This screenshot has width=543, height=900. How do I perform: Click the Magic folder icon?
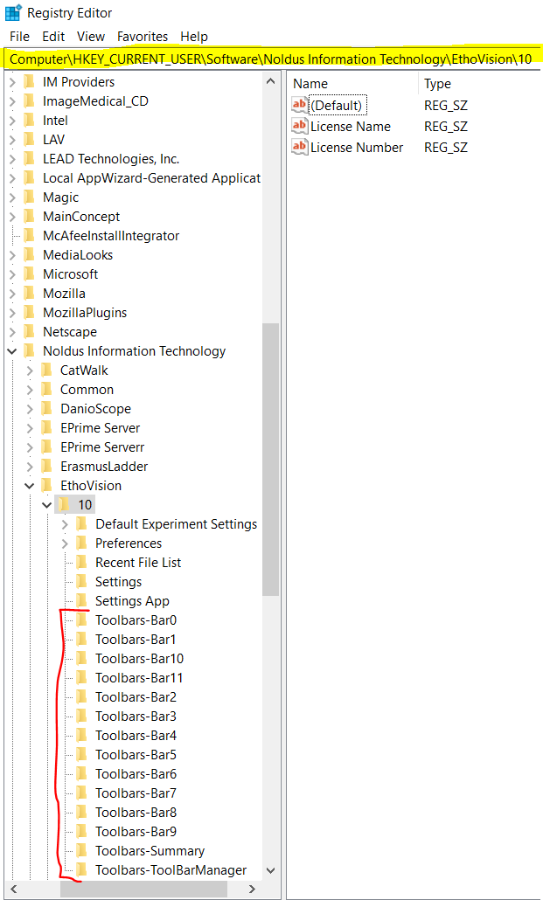pyautogui.click(x=29, y=197)
